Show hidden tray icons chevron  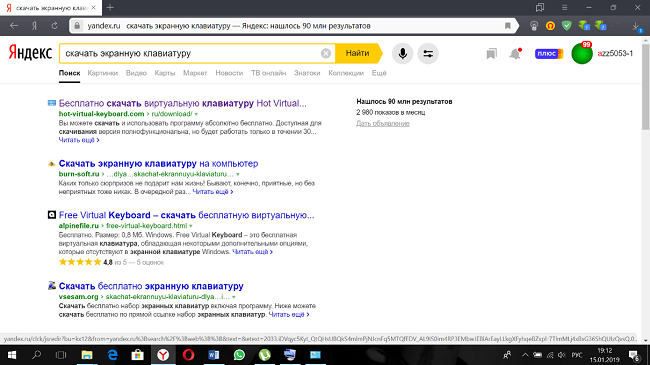coord(525,355)
